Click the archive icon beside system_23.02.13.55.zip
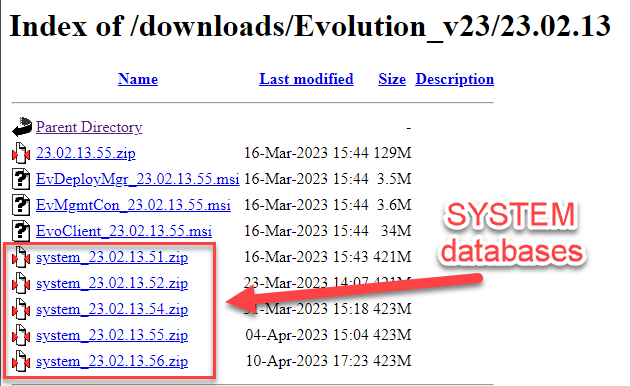 (x=21, y=335)
